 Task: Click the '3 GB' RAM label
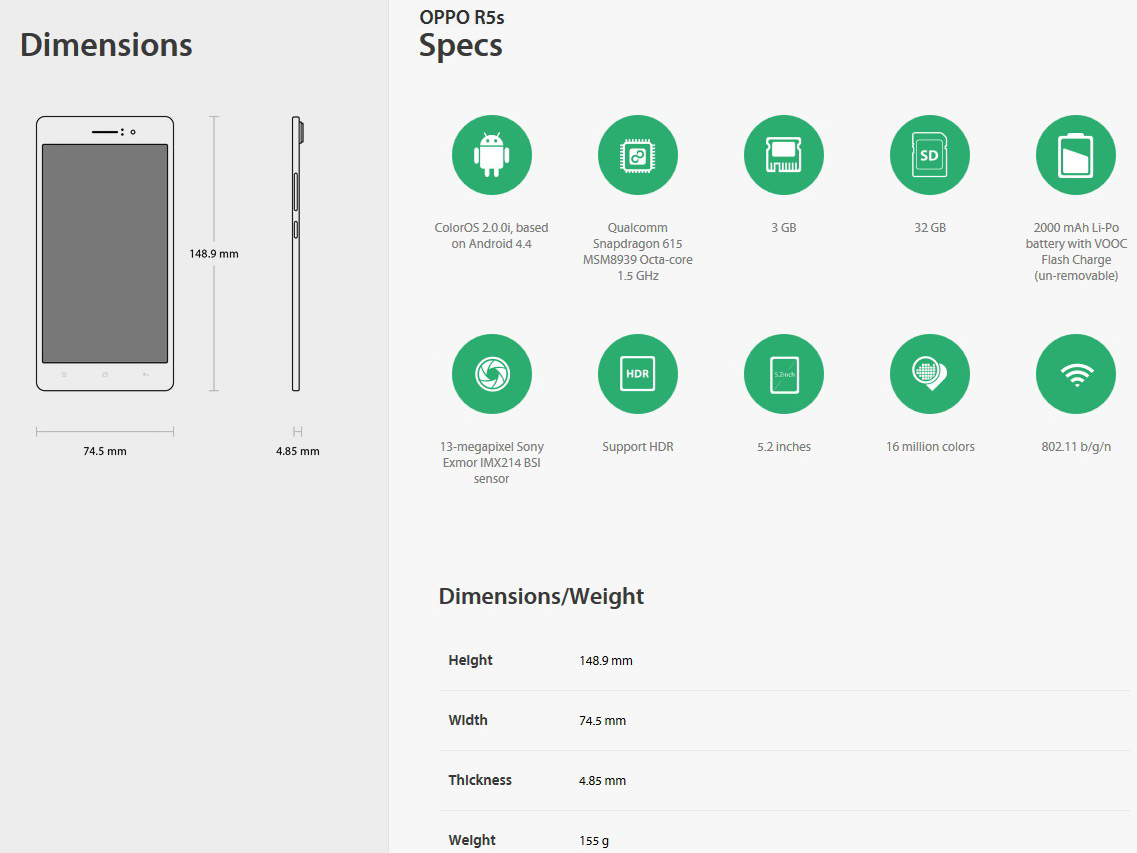coord(784,228)
